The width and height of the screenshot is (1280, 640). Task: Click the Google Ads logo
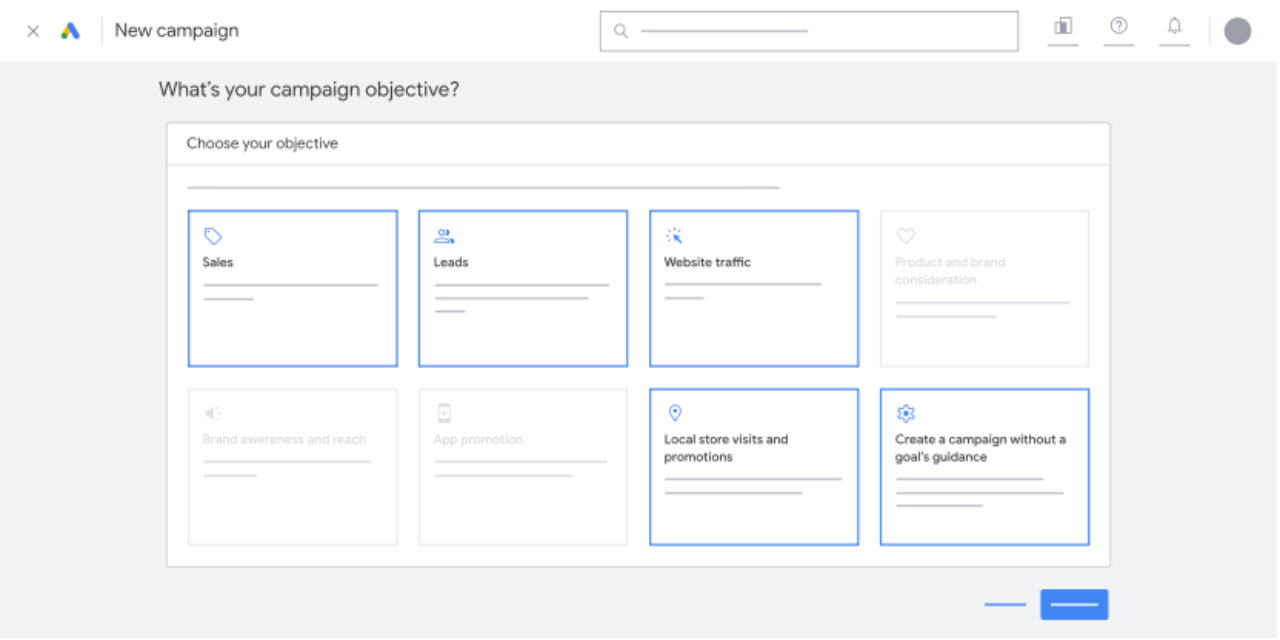[x=70, y=30]
